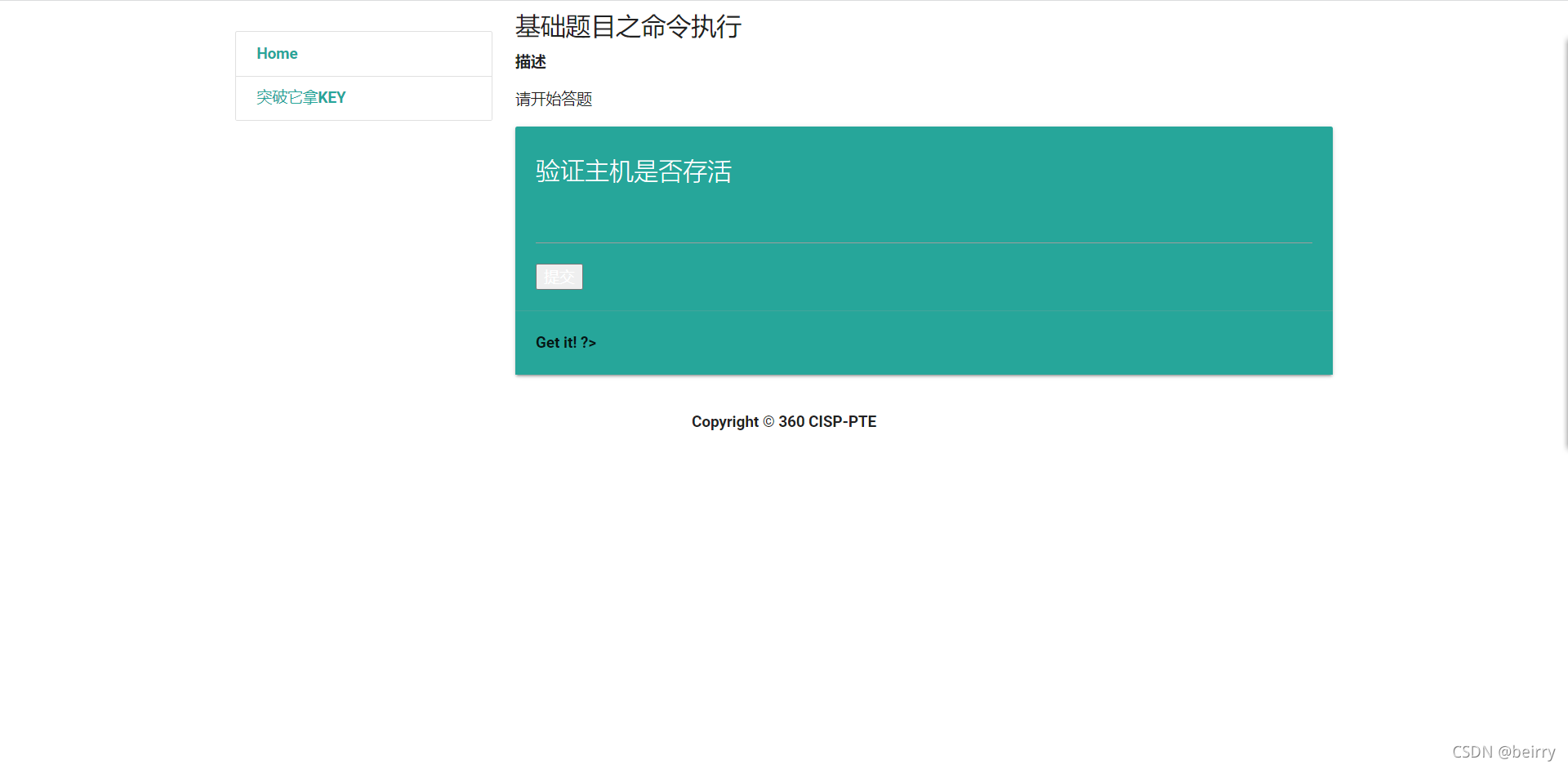This screenshot has height=769, width=1568.
Task: Select the page title 基础题目之命令执行
Action: point(627,26)
